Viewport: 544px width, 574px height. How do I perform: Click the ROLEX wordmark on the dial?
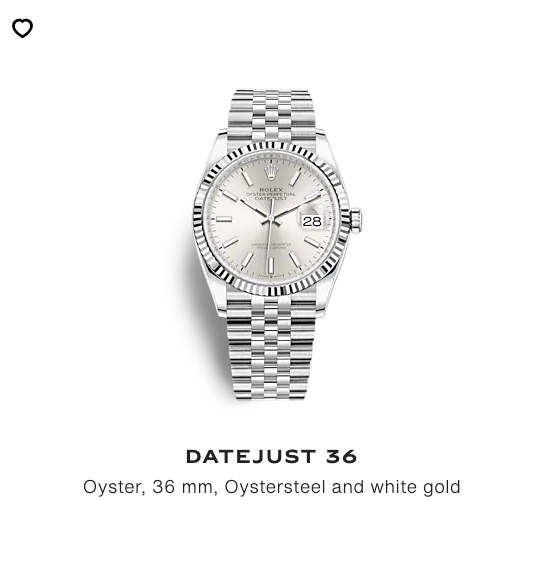(x=271, y=190)
